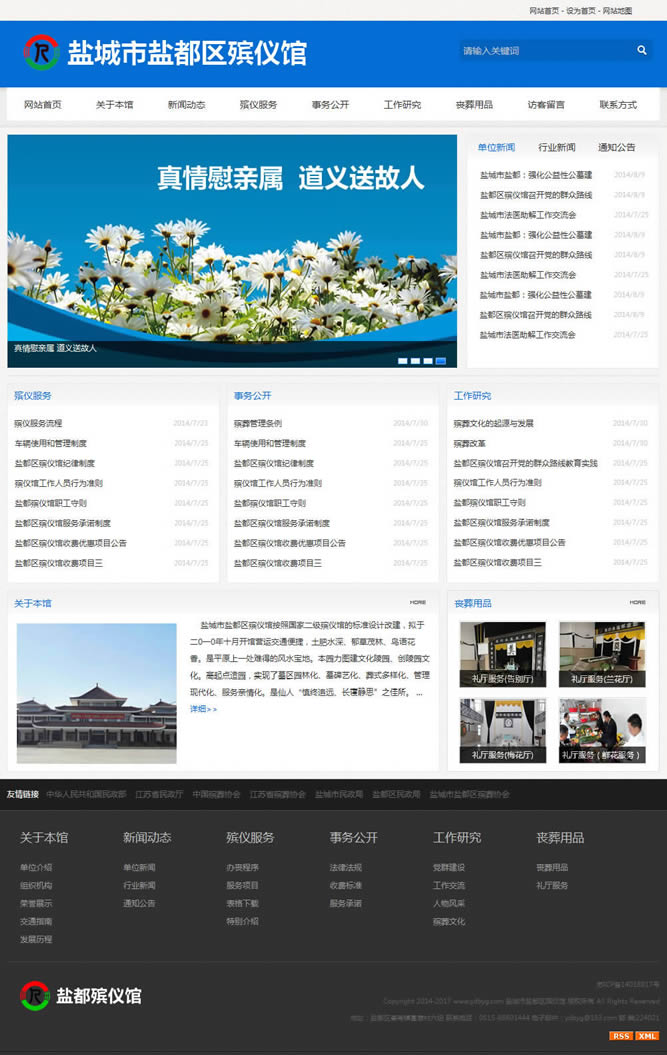Viewport: 667px width, 1055px height.
Task: Visit the 江苏省殡葬协会 friendly link
Action: tap(277, 794)
